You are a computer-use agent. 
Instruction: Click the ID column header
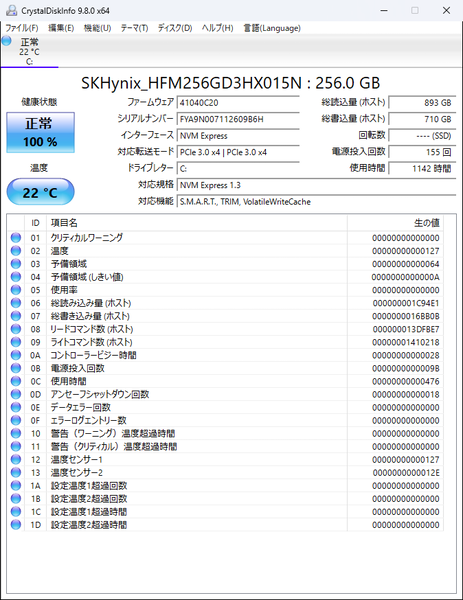36,223
